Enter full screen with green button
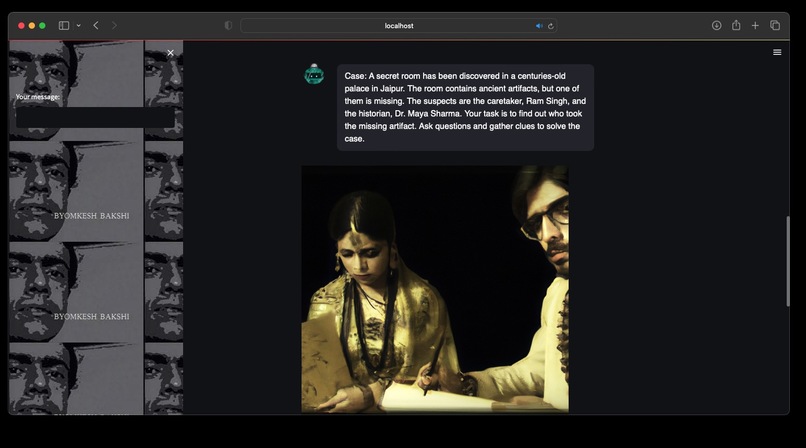 [42, 26]
